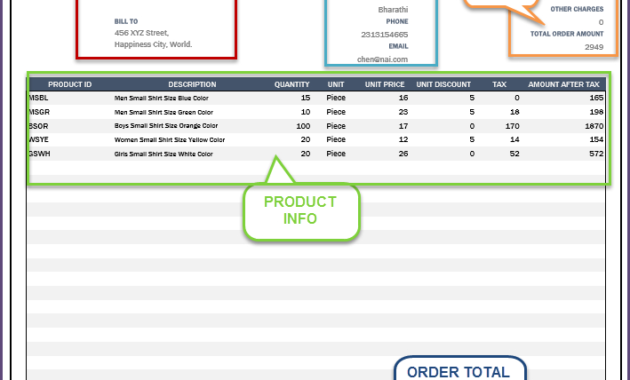Select unit price 16 for MSBL

click(x=403, y=98)
